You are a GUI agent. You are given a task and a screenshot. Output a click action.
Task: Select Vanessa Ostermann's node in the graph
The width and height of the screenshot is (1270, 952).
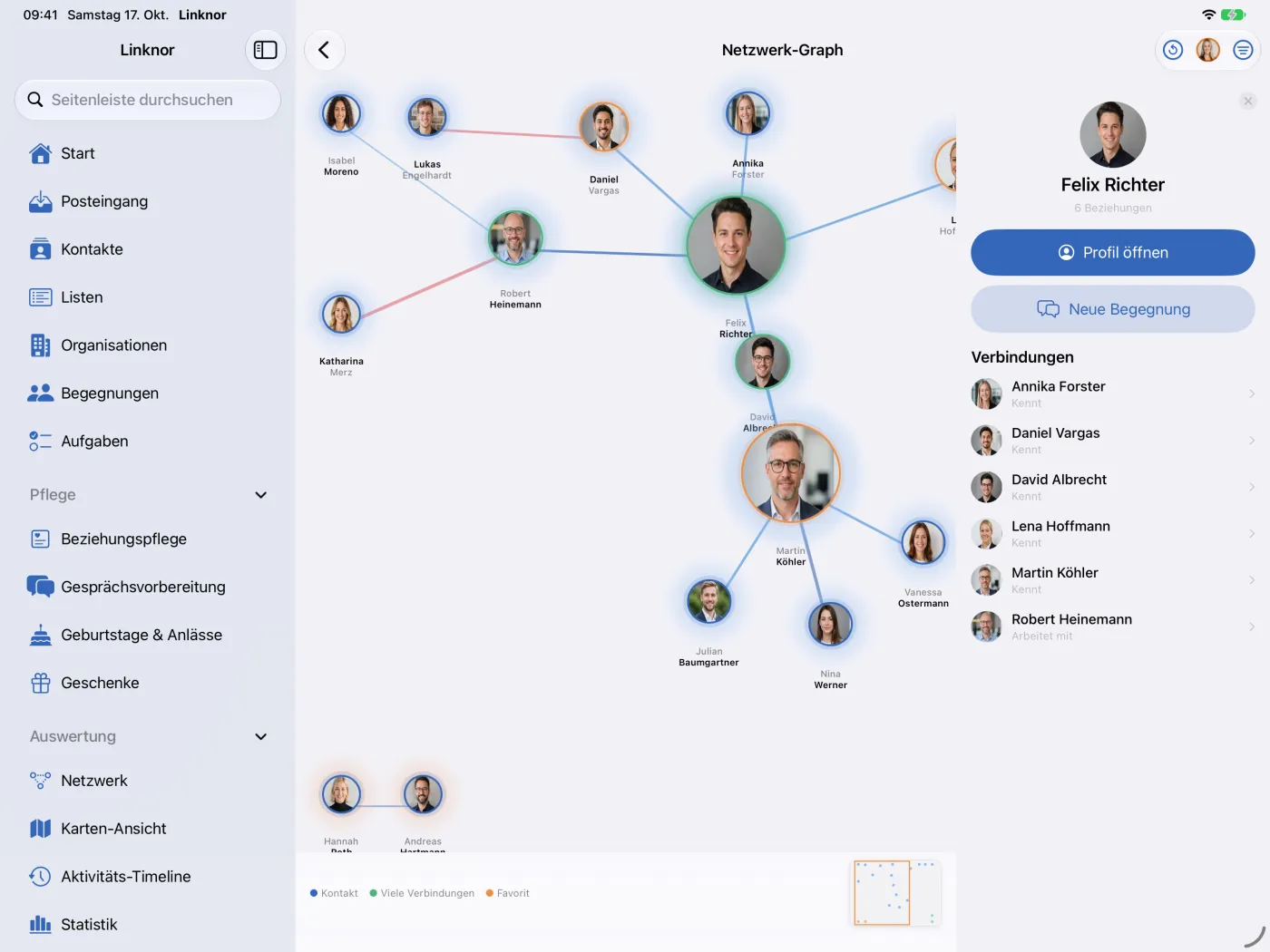pyautogui.click(x=923, y=543)
